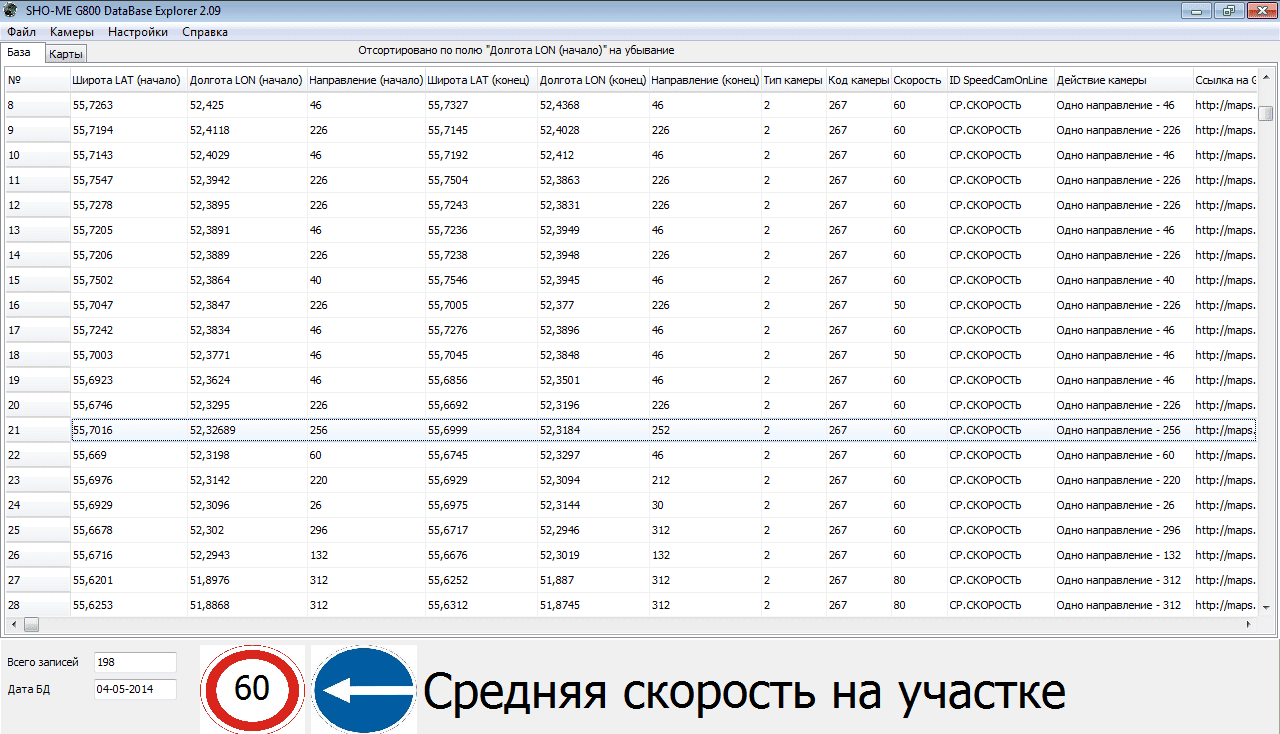
Task: Open the Камеры menu
Action: pos(72,32)
